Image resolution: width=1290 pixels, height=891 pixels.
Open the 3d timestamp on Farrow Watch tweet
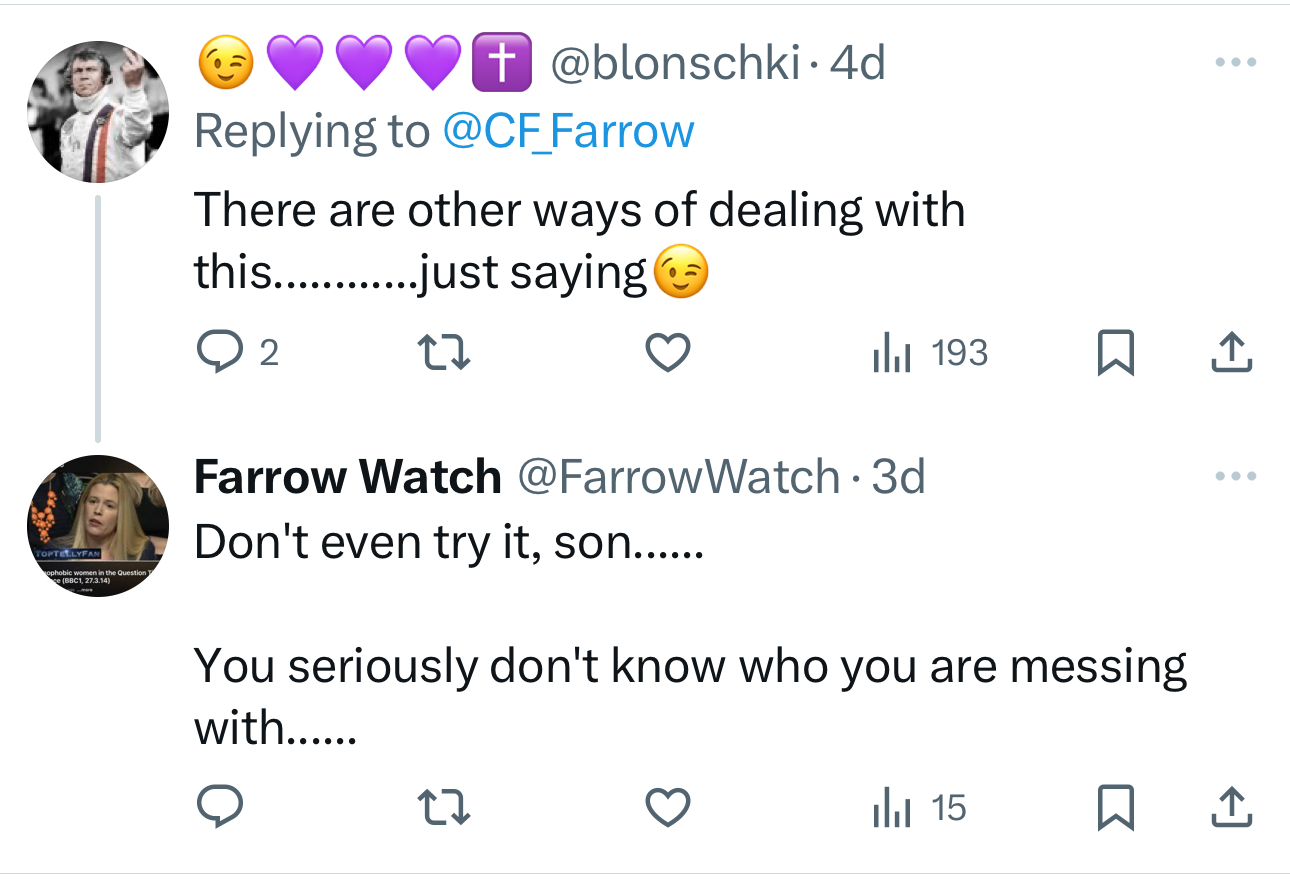[x=898, y=477]
